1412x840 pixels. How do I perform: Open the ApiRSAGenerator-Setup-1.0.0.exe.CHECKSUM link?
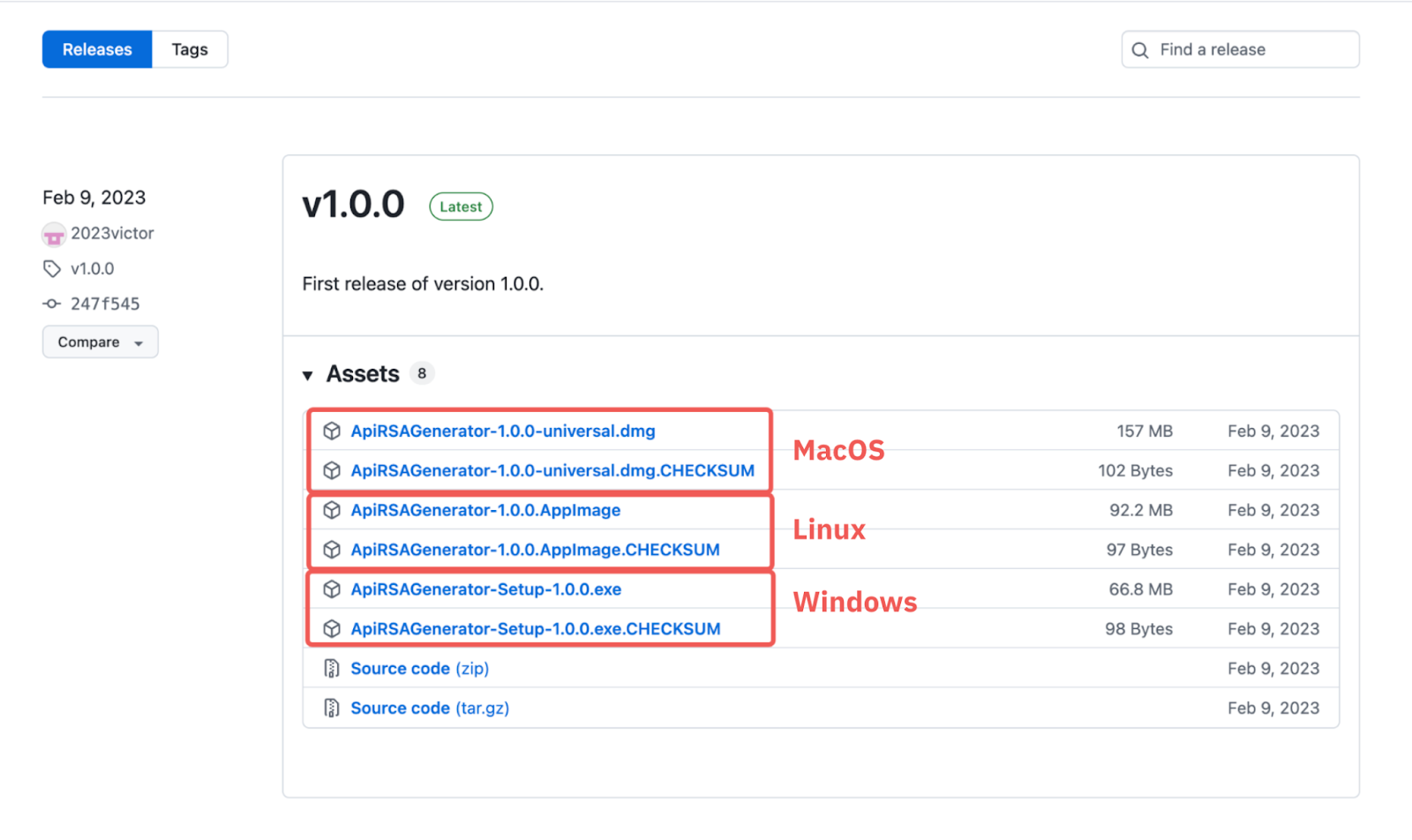[x=535, y=629]
